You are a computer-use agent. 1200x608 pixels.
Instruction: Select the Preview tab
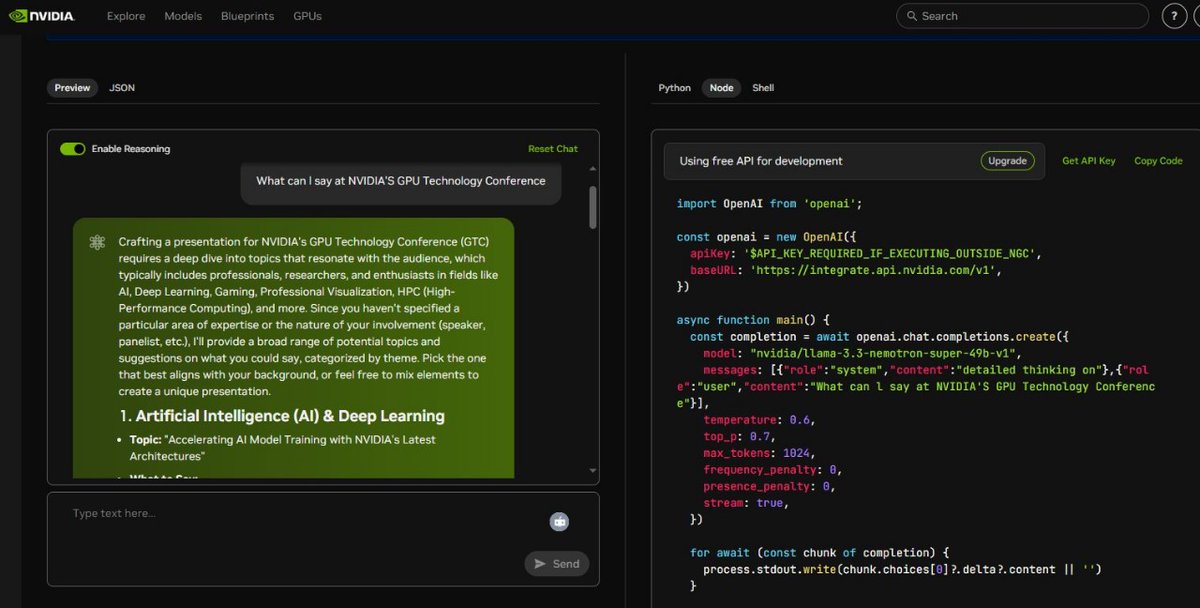pyautogui.click(x=71, y=87)
